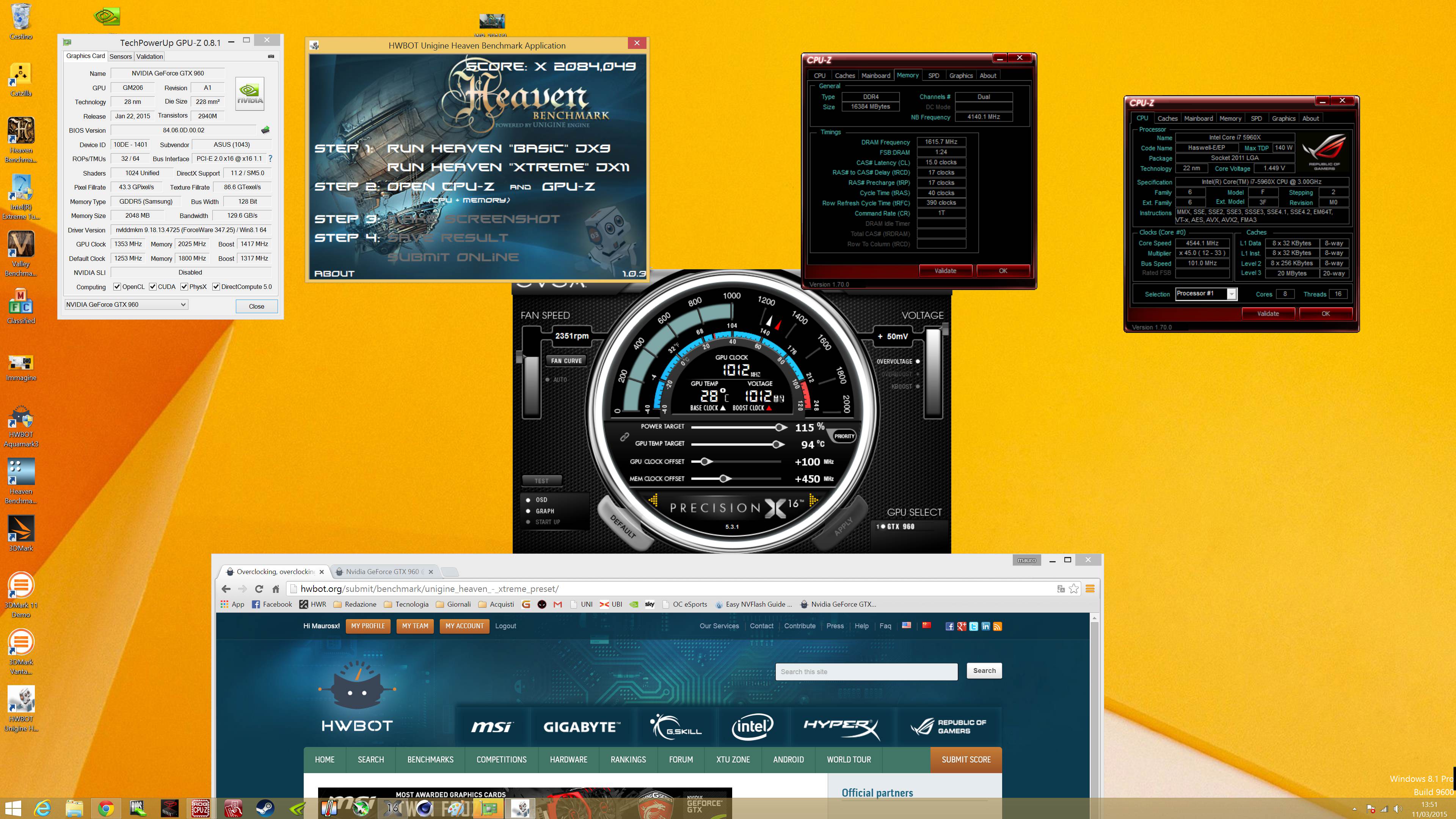Click the link chain icon in Precision X
1456x819 pixels.
click(x=624, y=436)
